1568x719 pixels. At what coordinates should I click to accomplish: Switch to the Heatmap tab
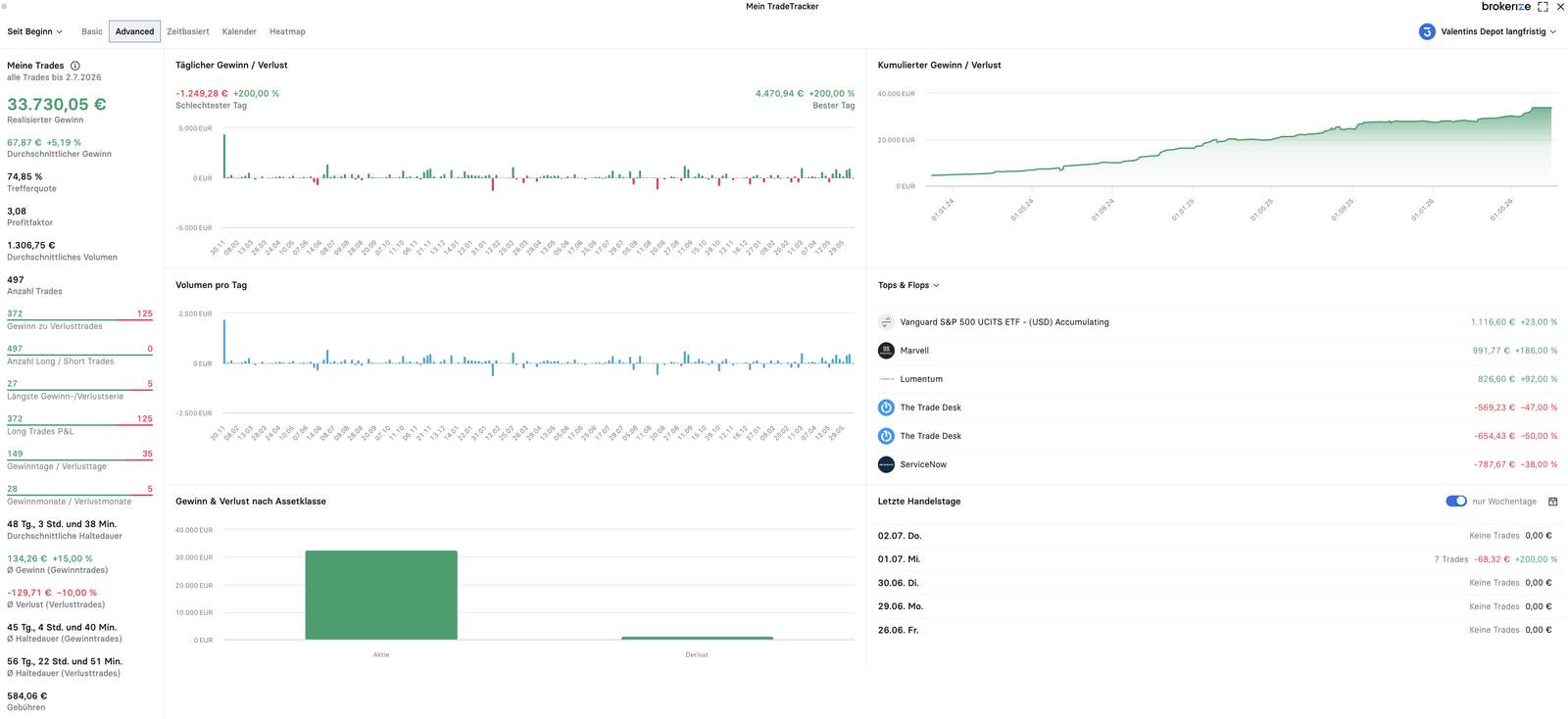point(287,31)
